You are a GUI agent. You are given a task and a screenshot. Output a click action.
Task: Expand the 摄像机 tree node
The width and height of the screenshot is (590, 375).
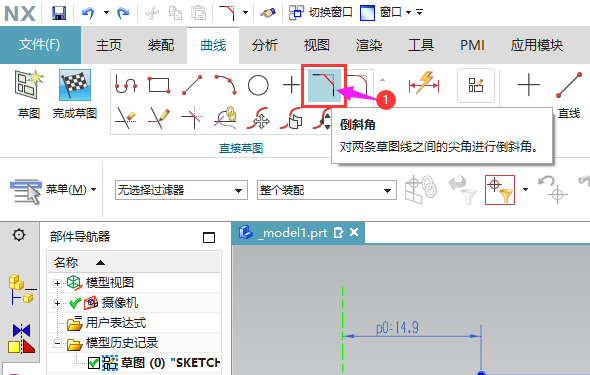click(57, 303)
